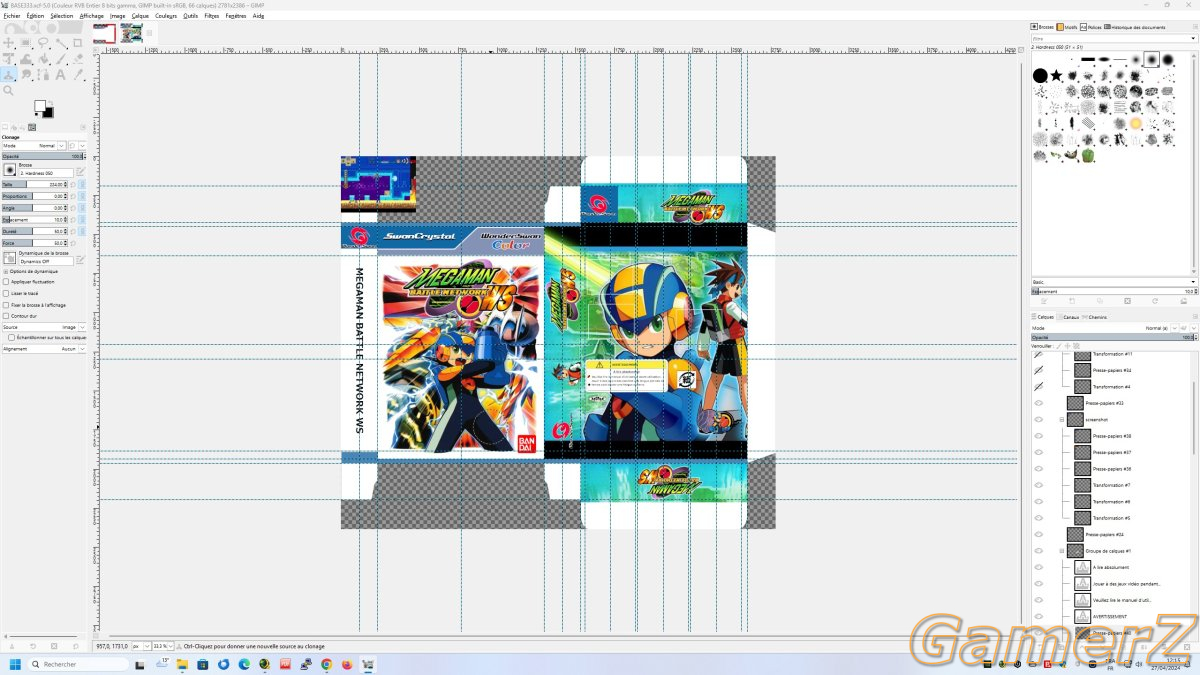This screenshot has width=1200, height=675.
Task: Select the Clone stamp tool
Action: point(9,75)
